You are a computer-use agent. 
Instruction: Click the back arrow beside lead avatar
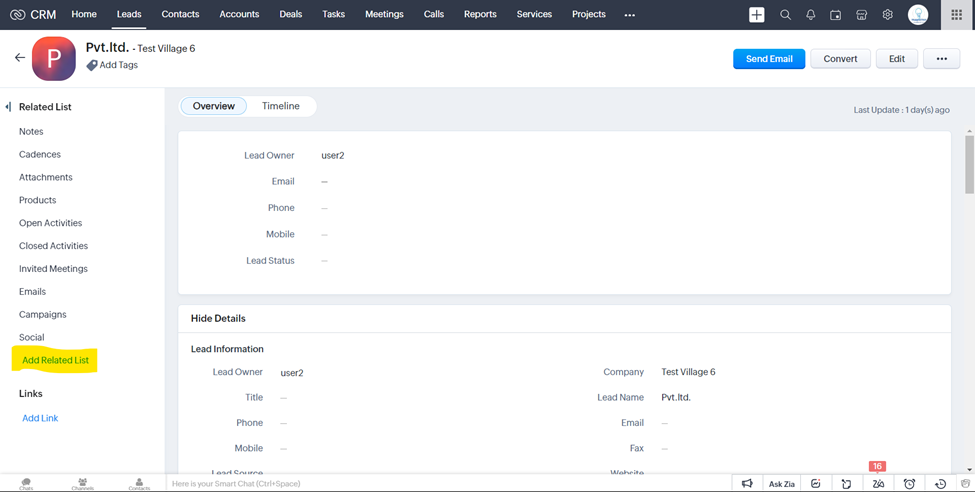coord(20,57)
